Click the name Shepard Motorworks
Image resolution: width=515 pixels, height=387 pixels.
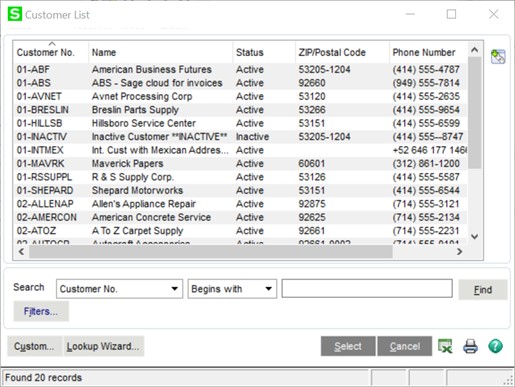(137, 190)
